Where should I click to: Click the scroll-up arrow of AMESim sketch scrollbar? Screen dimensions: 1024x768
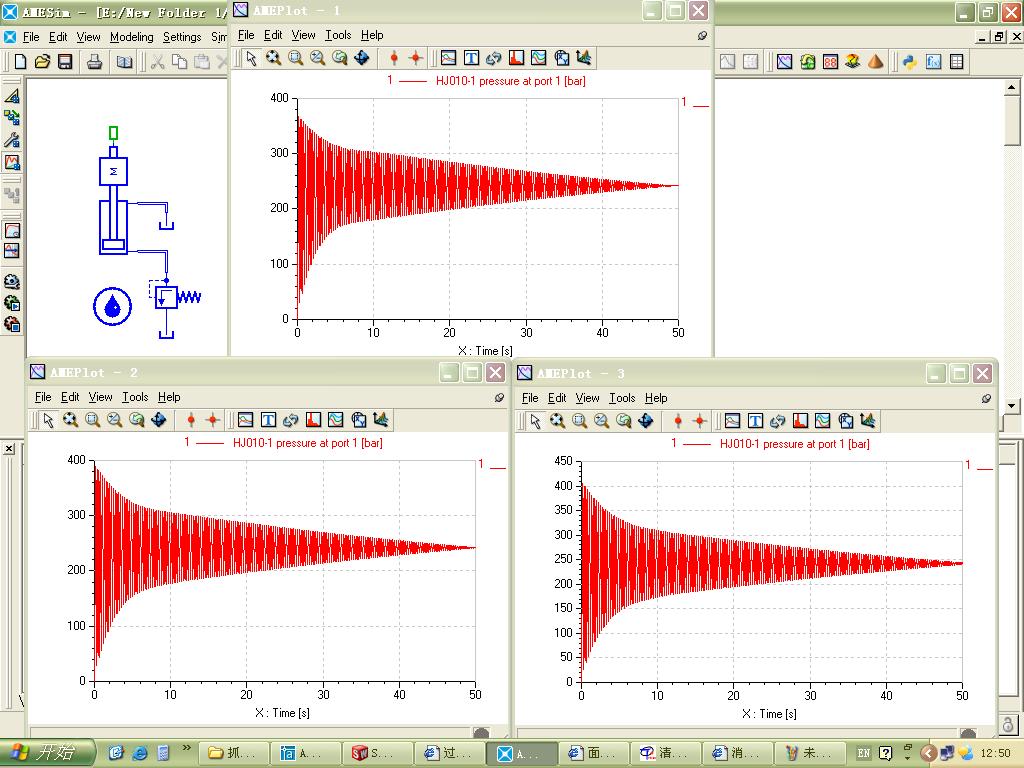coord(1012,87)
